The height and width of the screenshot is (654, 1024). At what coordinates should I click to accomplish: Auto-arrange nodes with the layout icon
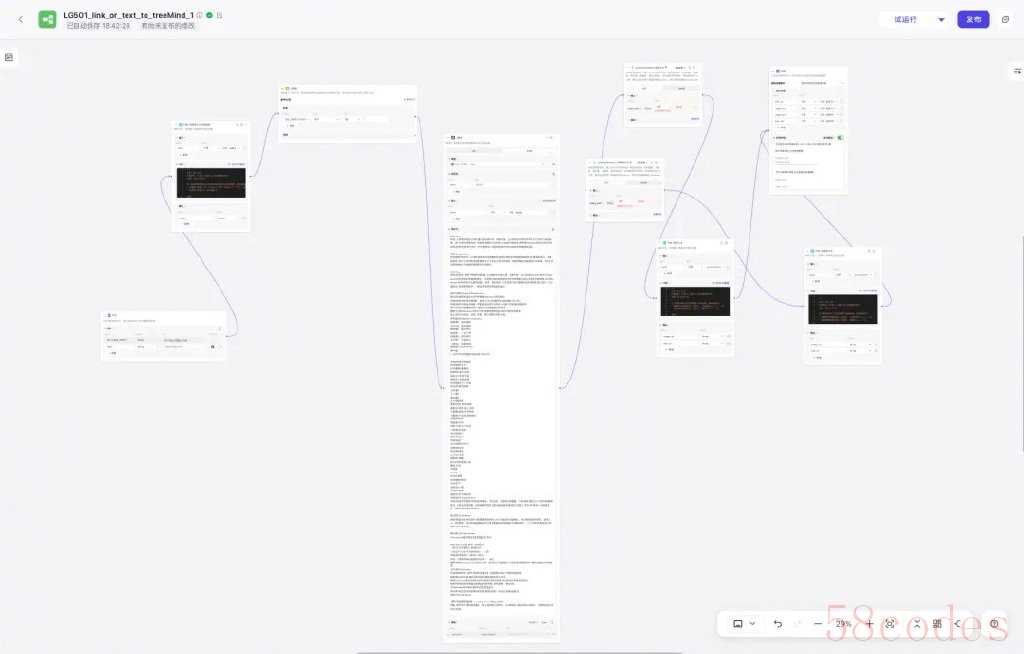937,624
